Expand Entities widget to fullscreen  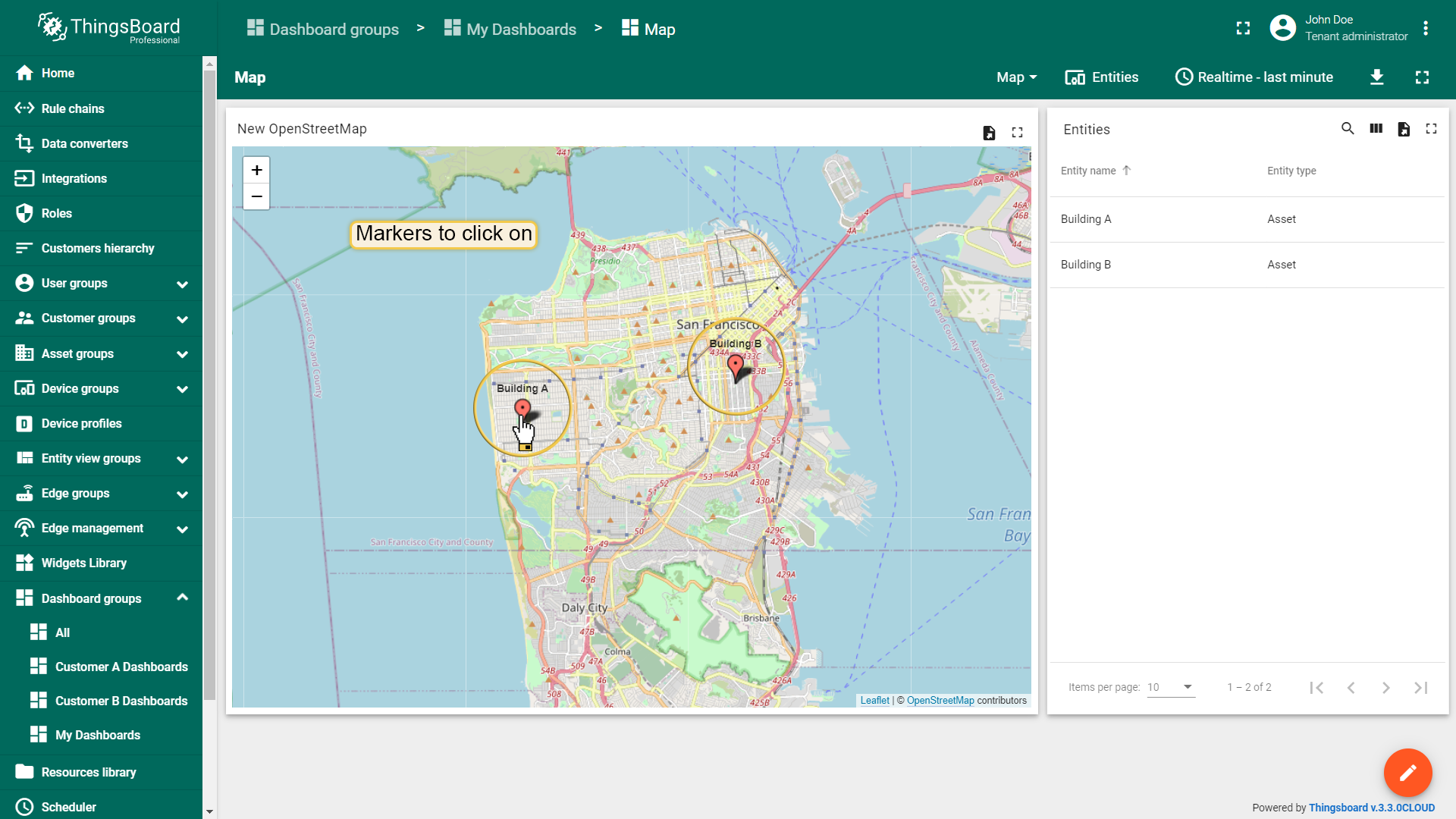[1431, 129]
